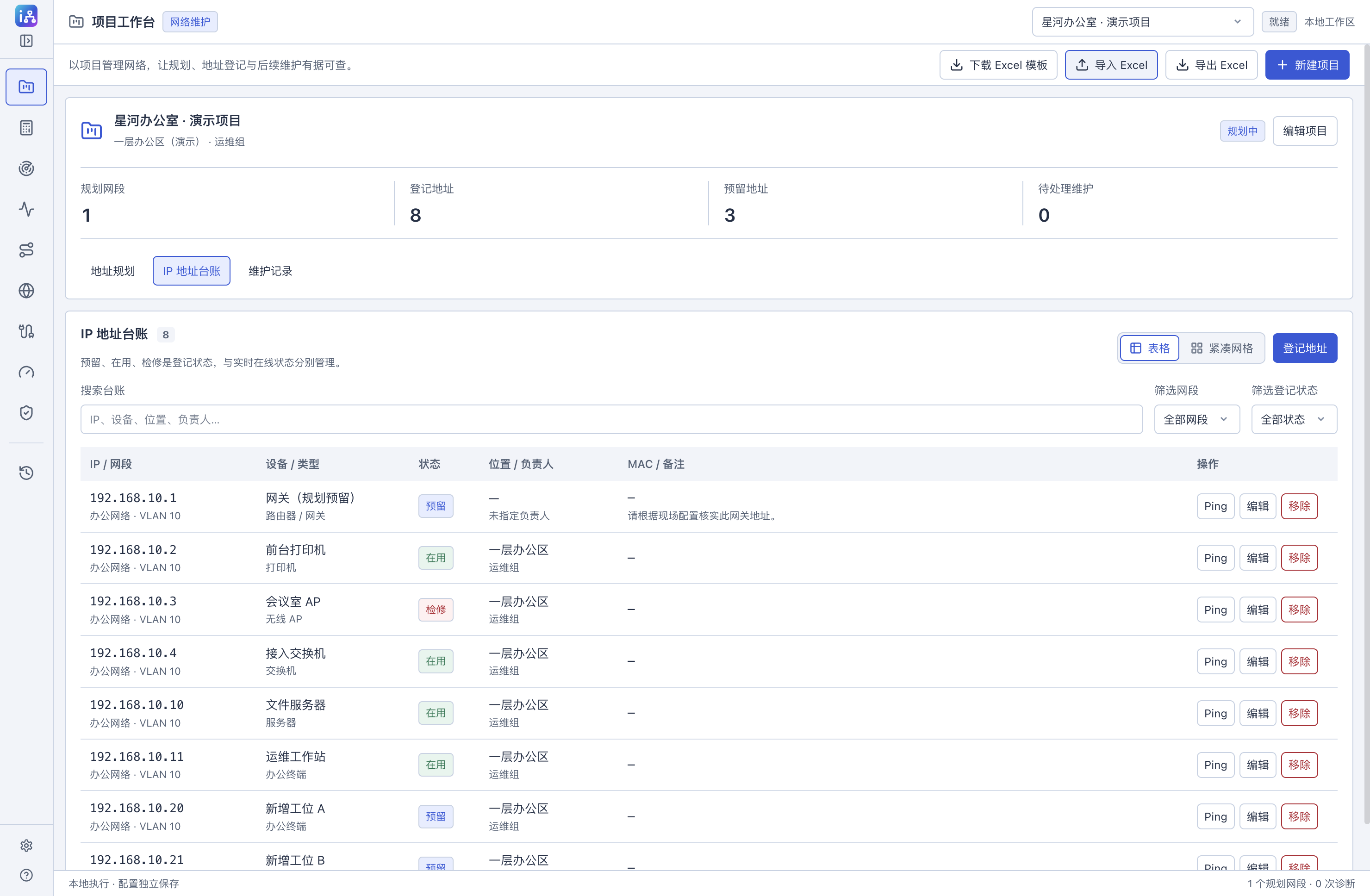Click the app logo icon

click(26, 16)
